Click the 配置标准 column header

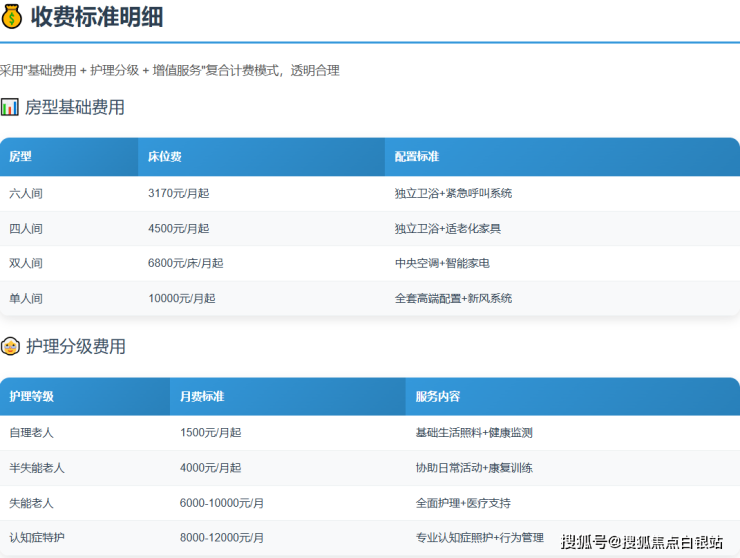click(417, 157)
